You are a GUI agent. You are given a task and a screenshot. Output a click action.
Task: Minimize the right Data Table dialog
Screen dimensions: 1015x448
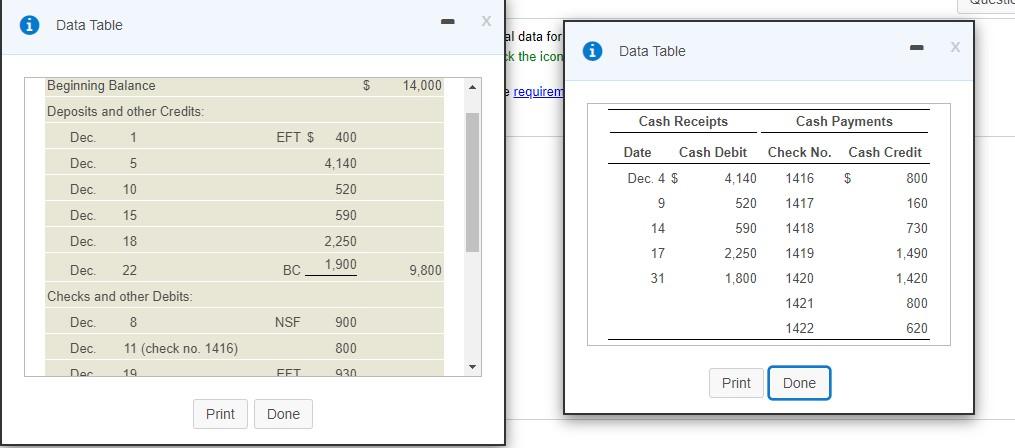point(916,48)
